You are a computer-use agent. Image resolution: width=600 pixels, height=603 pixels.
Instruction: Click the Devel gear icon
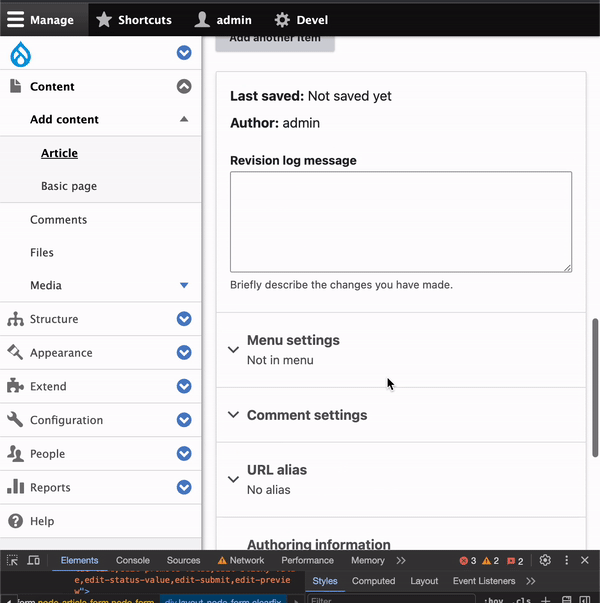283,19
